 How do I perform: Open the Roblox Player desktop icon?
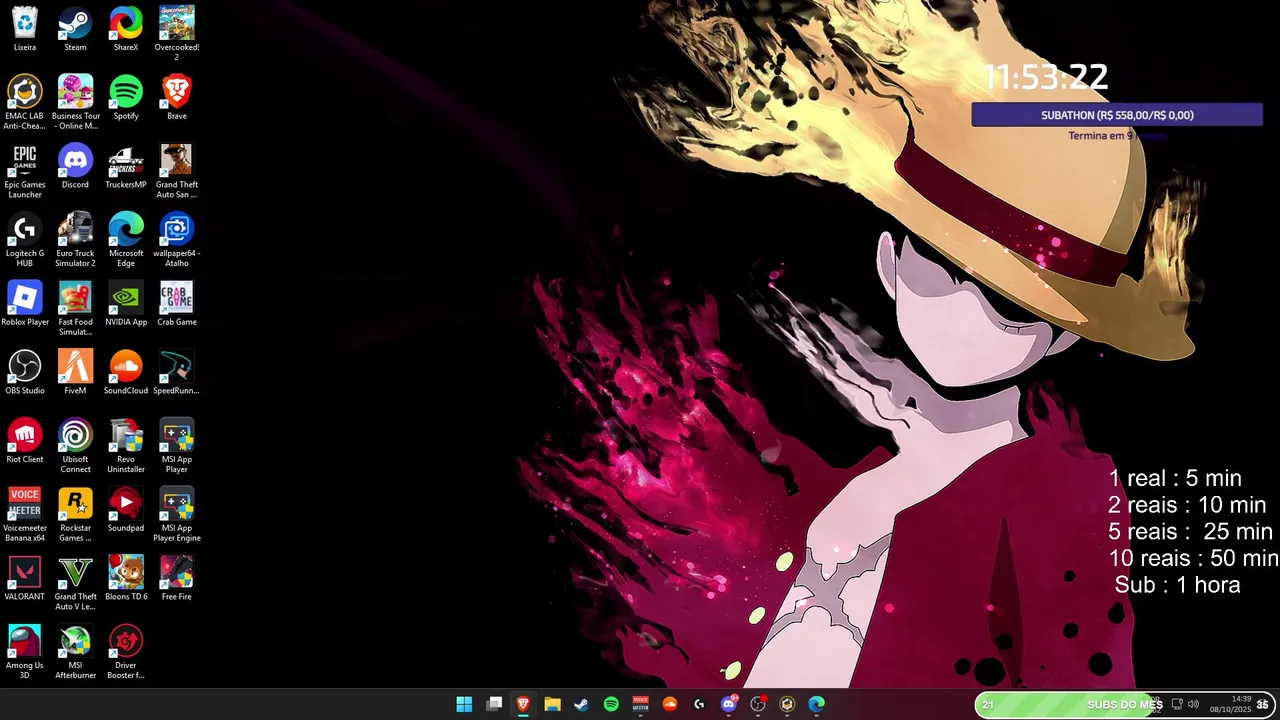(x=25, y=304)
